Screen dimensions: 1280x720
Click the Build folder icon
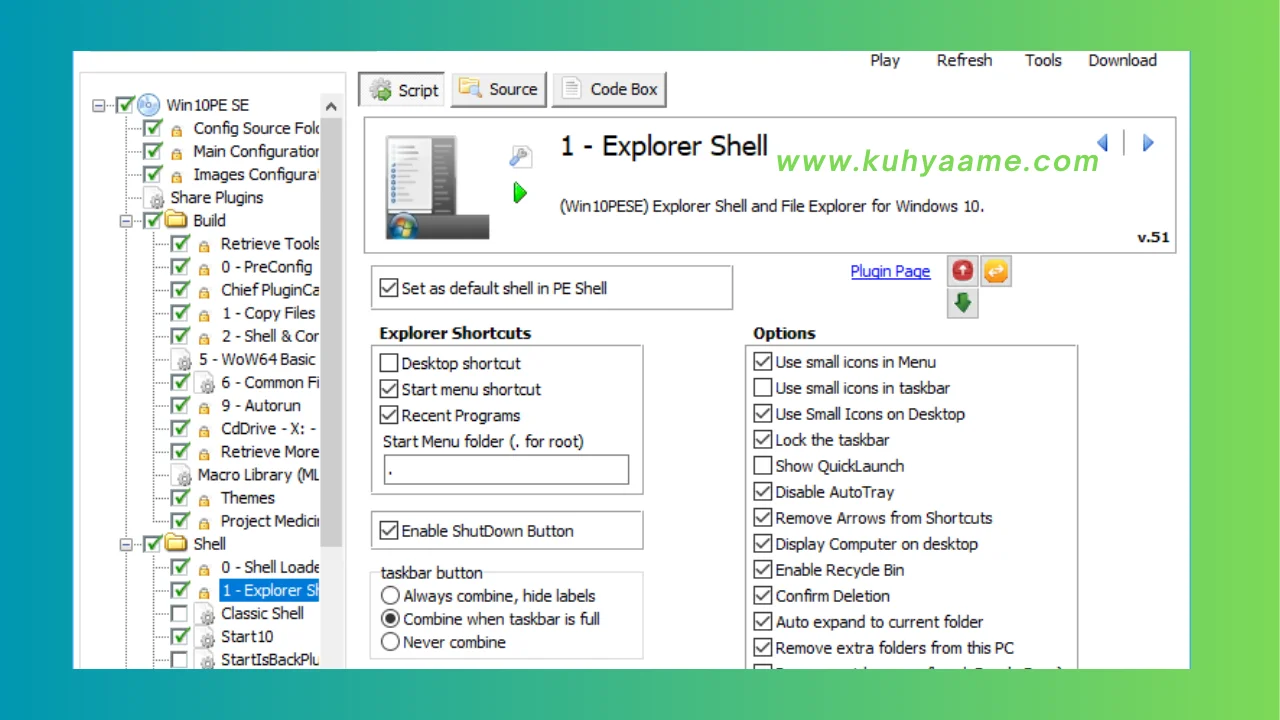tap(176, 220)
